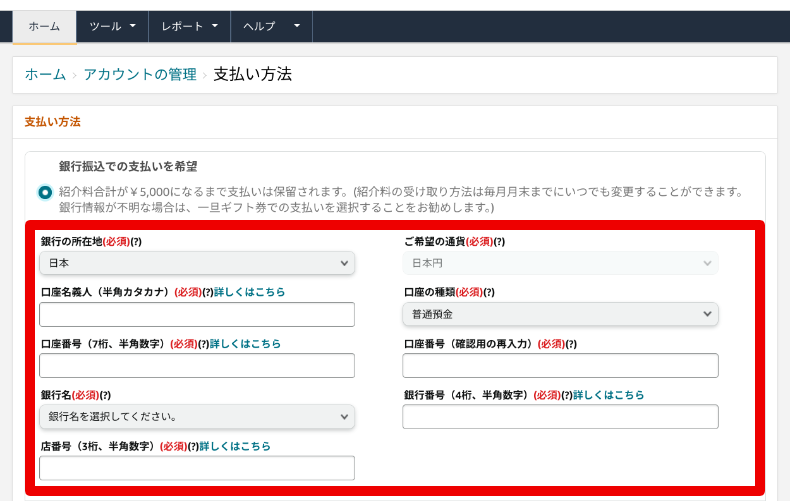Open 詳しくはこちら link for 銀行番号
Screen dimensions: 790x501
click(609, 395)
